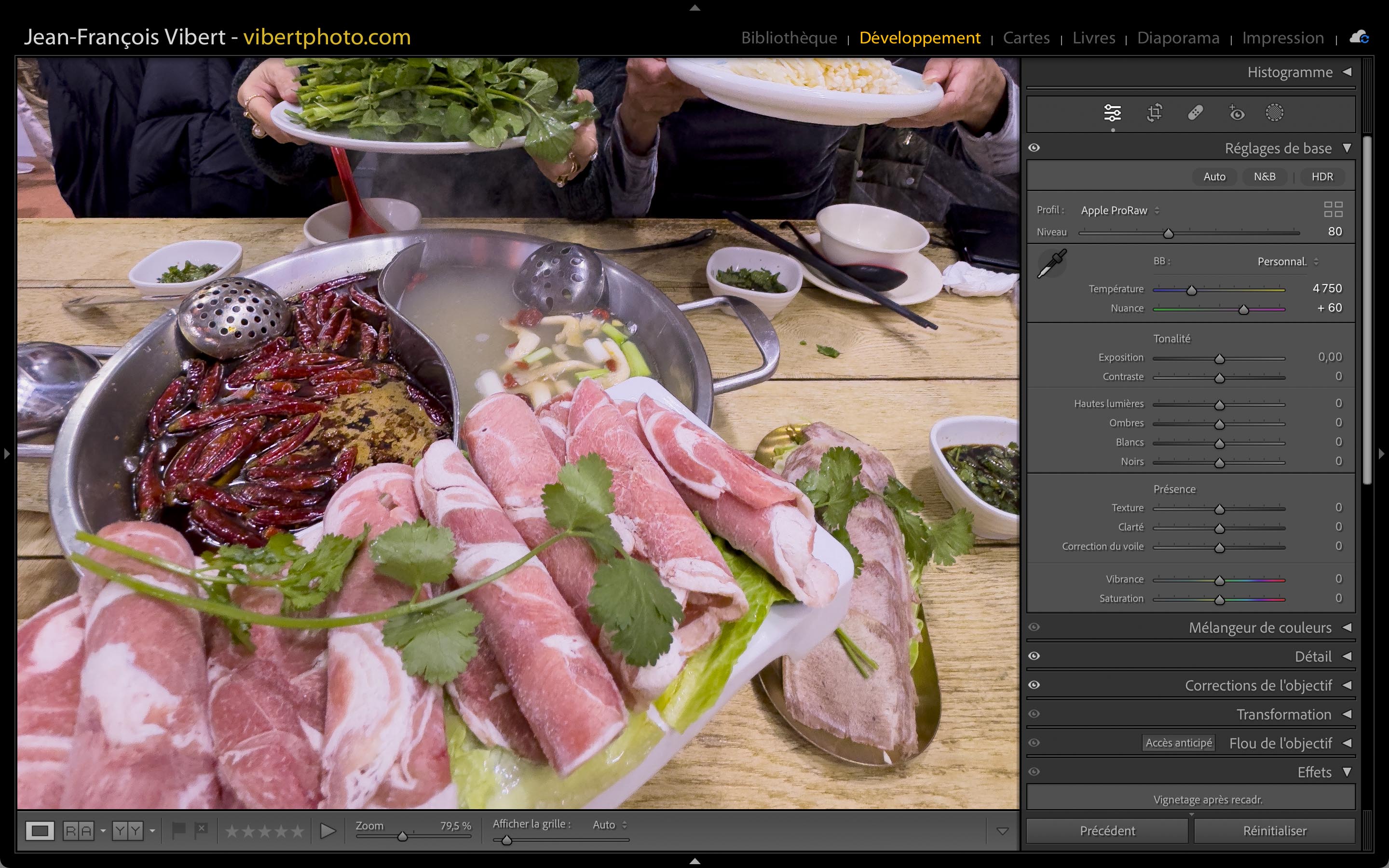Mark photo as rejected with flag
Image resolution: width=1389 pixels, height=868 pixels.
201,830
